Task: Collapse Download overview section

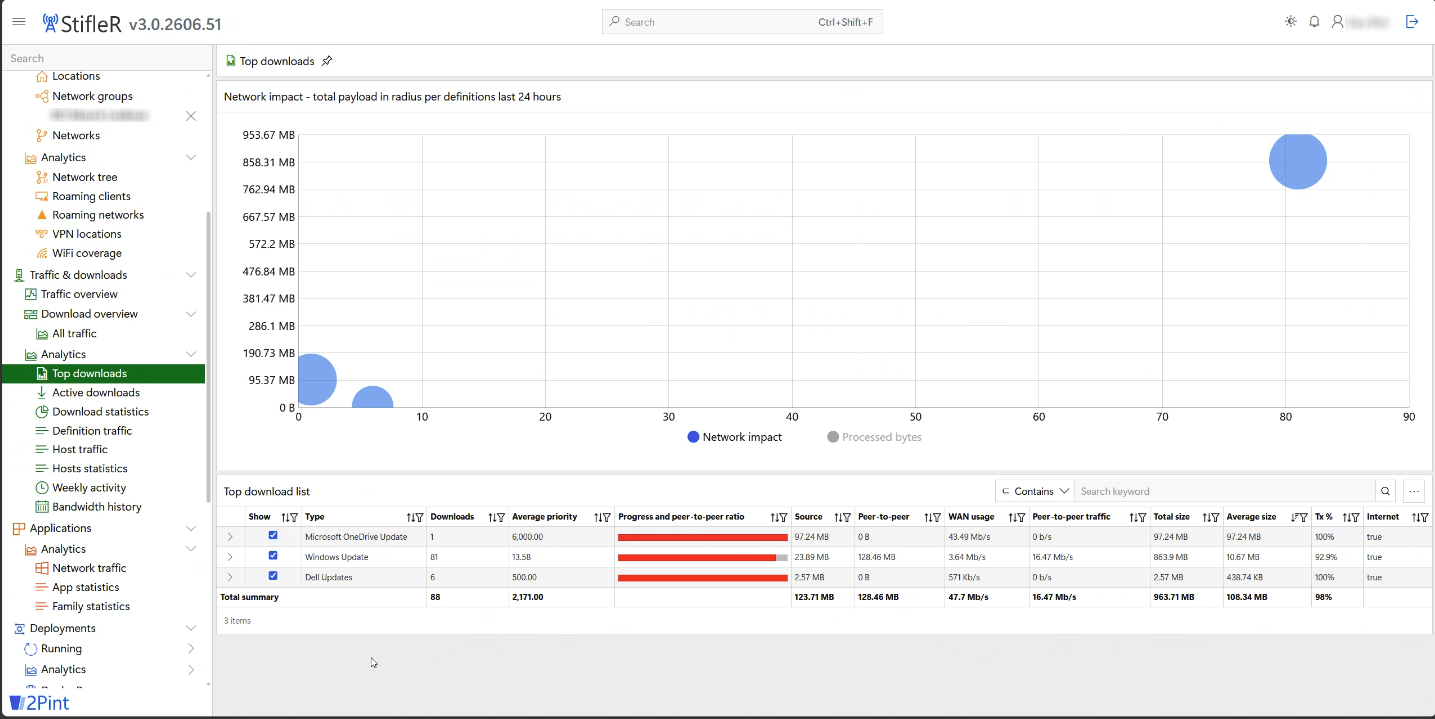Action: 191,314
